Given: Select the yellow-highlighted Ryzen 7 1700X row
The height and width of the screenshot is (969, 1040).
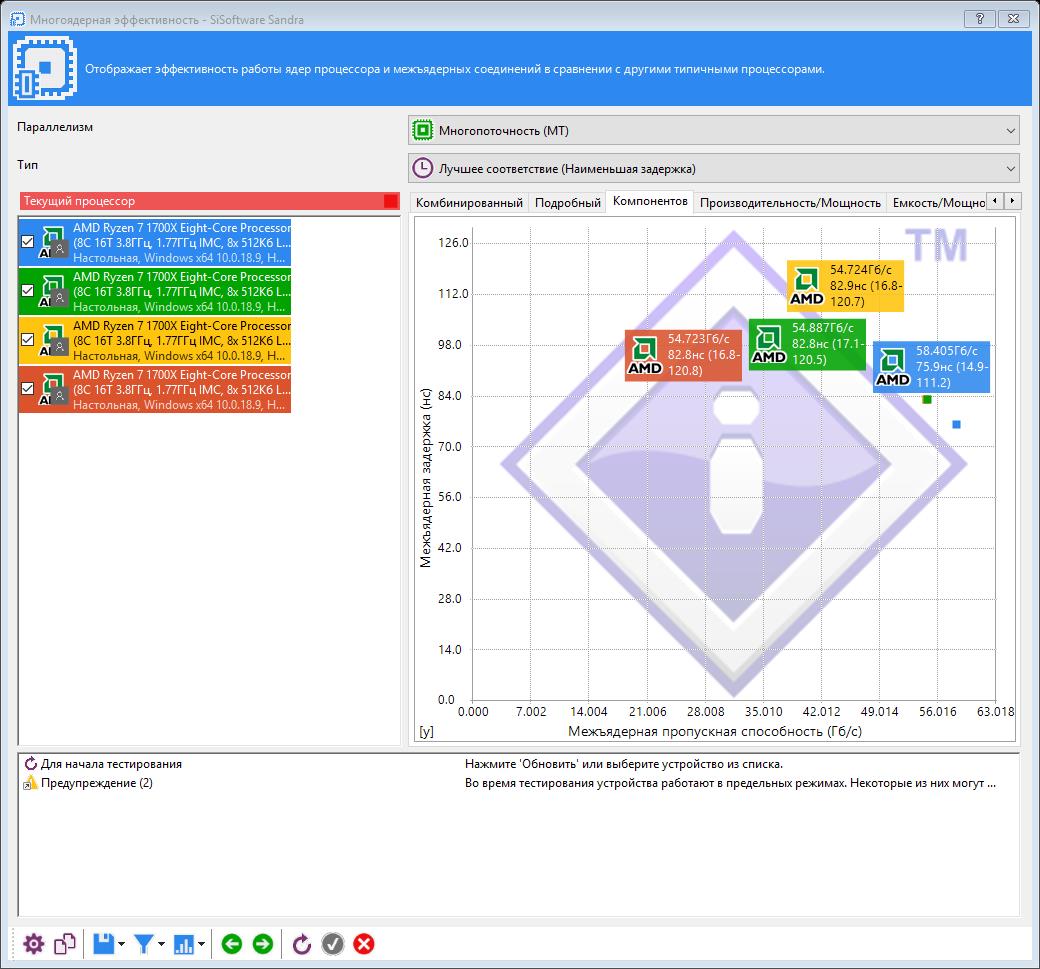Looking at the screenshot, I should [x=155, y=340].
